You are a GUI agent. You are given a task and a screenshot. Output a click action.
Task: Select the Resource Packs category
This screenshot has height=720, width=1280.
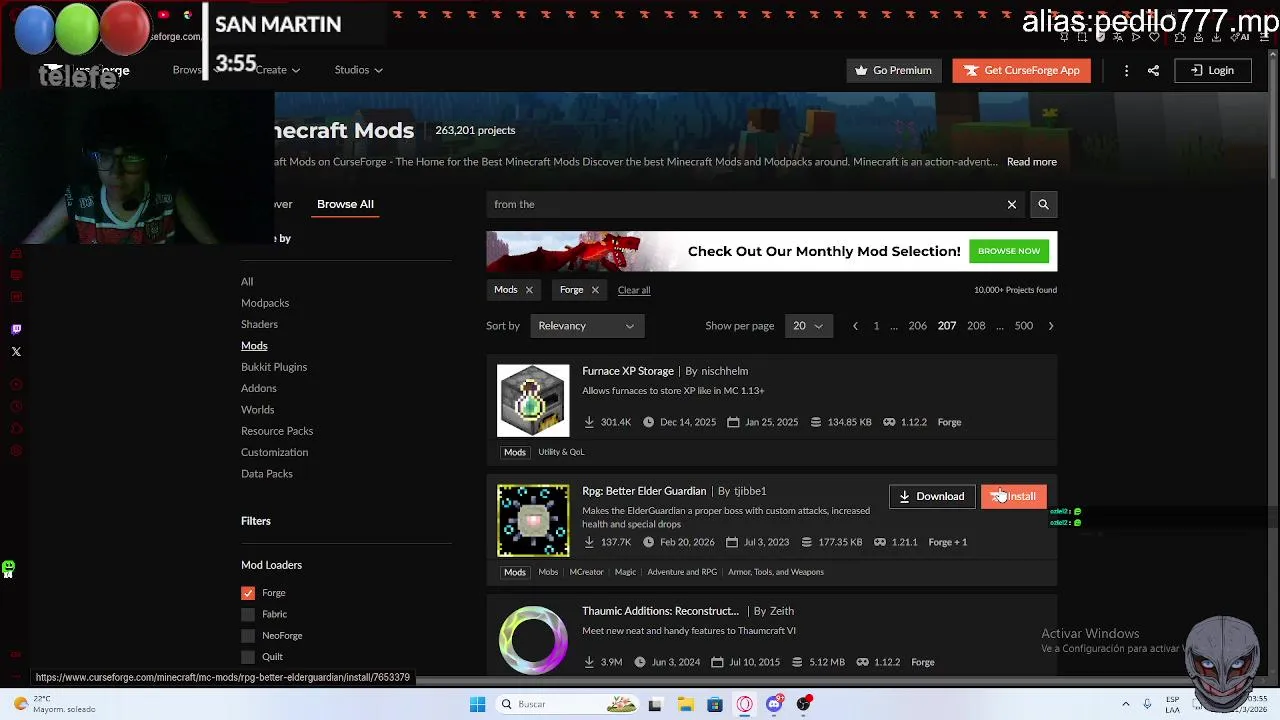coord(277,431)
